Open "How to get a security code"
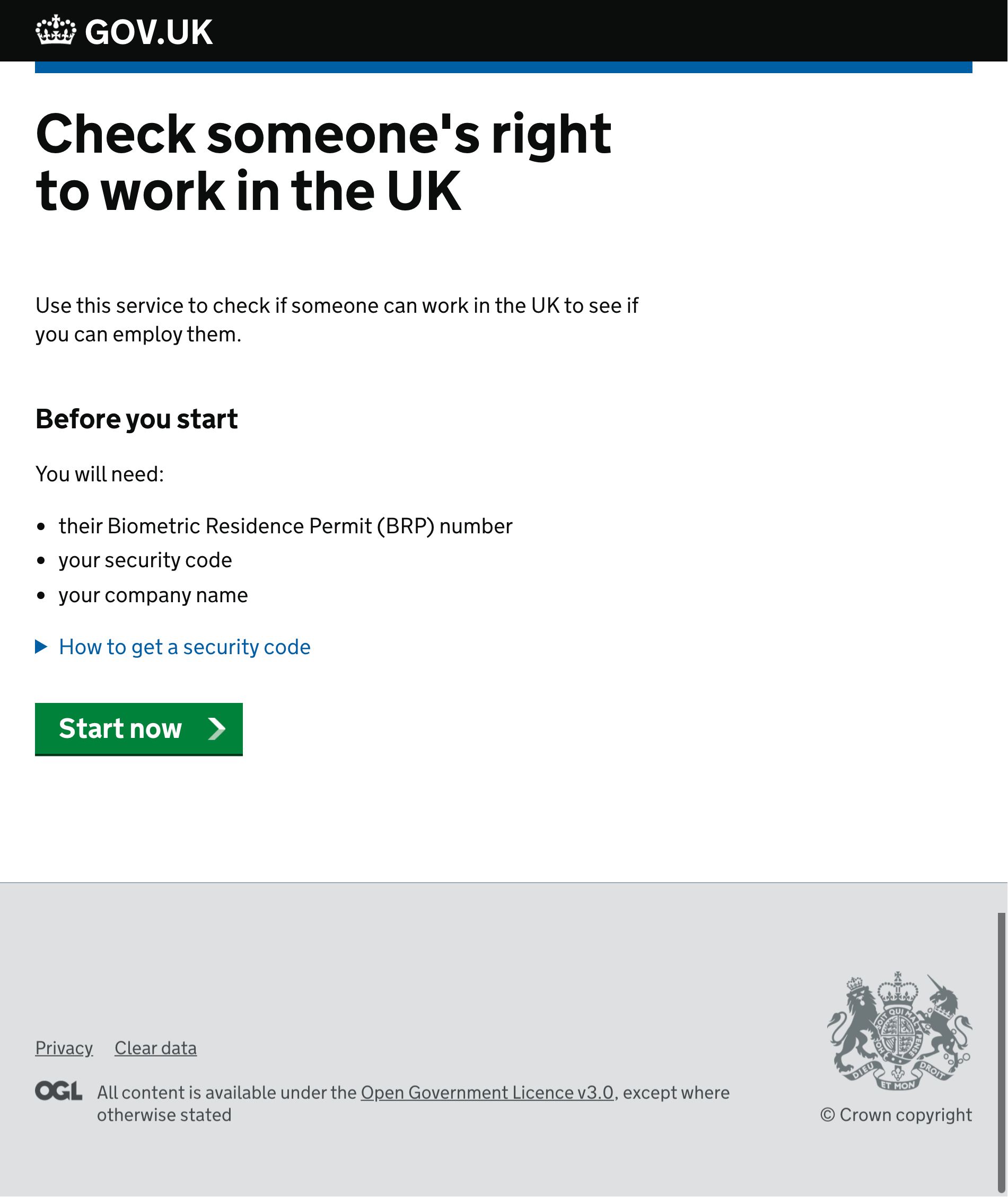Viewport: 1008px width, 1197px height. [x=185, y=647]
